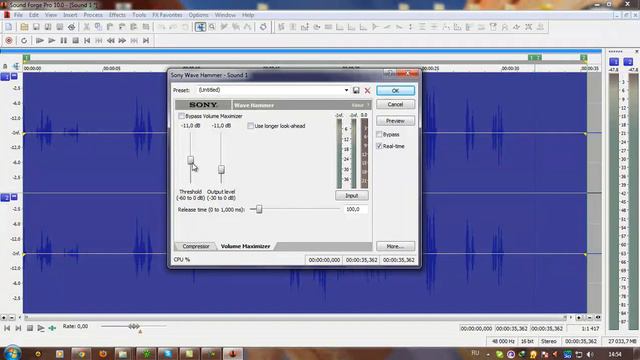The height and width of the screenshot is (360, 640).
Task: Click the Forward button in transport toolbar
Action: click(x=122, y=40)
